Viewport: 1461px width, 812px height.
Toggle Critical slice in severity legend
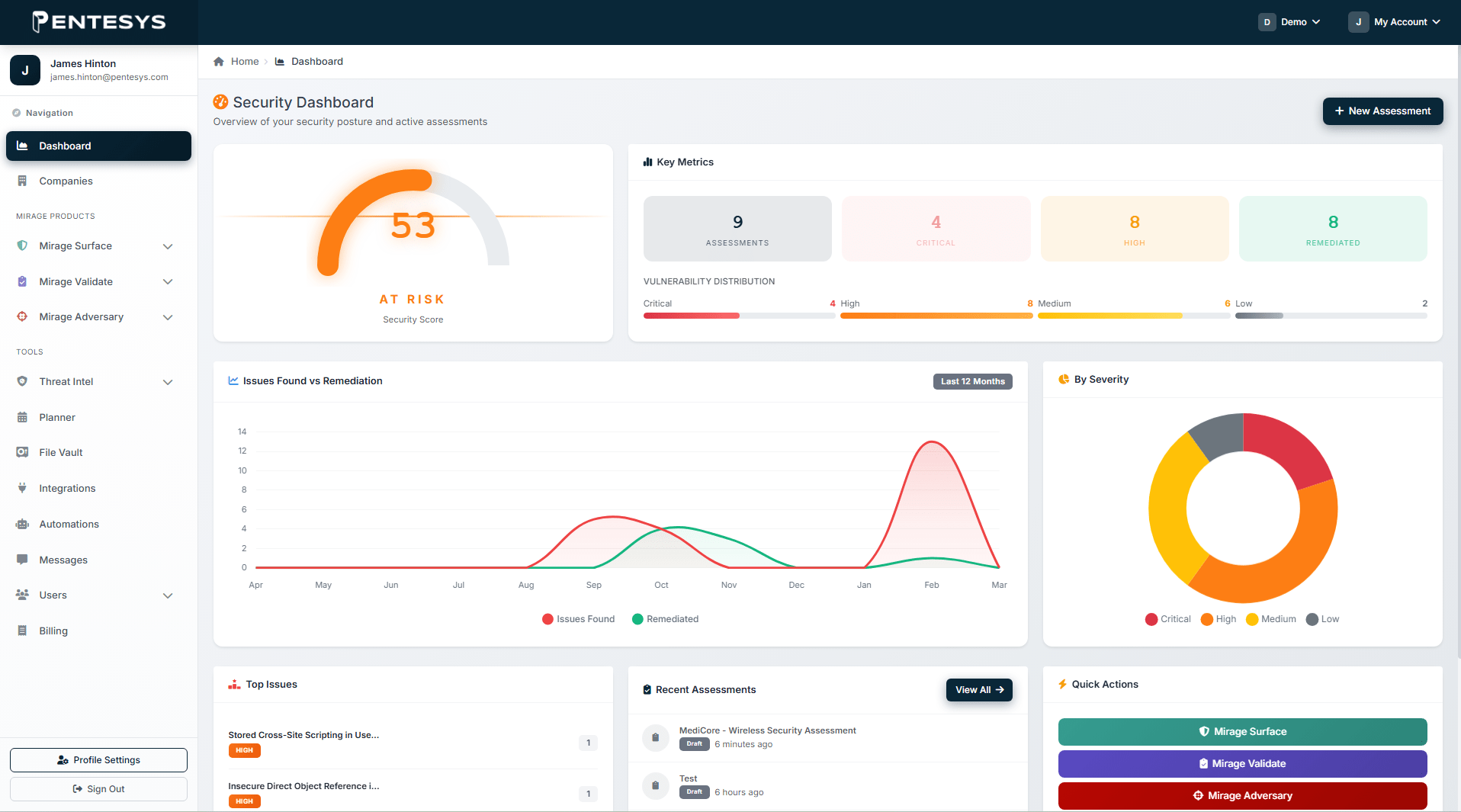(1167, 619)
